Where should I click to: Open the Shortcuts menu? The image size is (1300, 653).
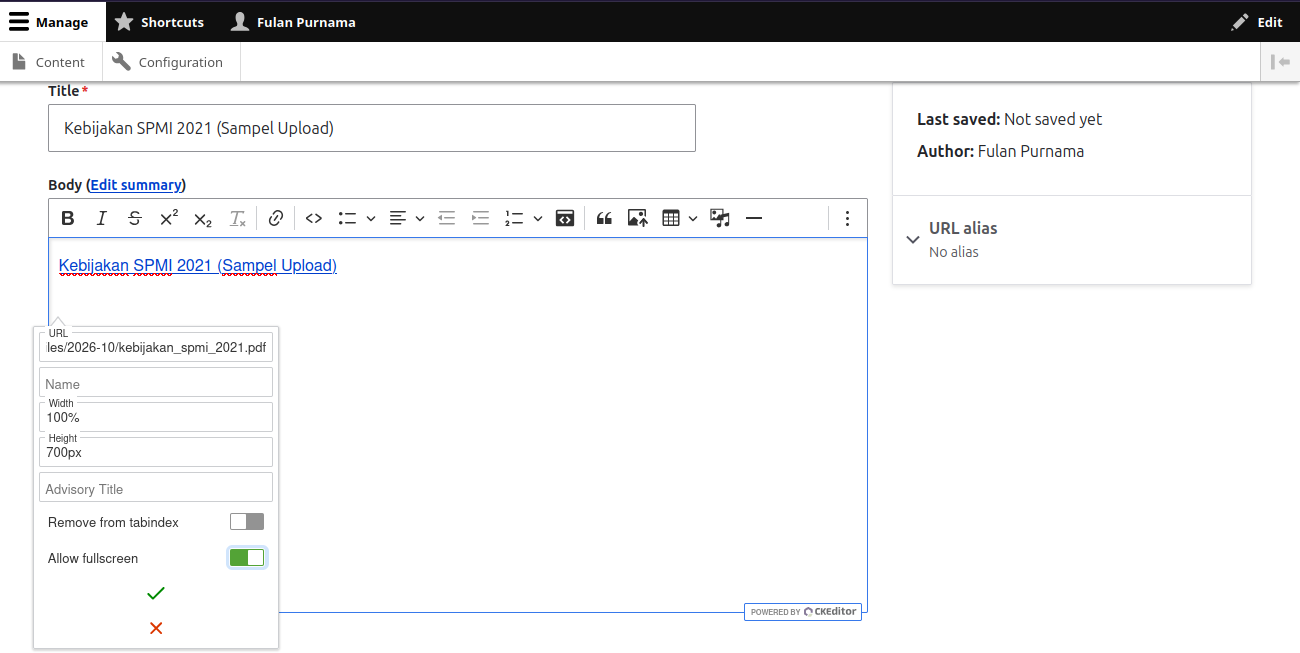(159, 21)
